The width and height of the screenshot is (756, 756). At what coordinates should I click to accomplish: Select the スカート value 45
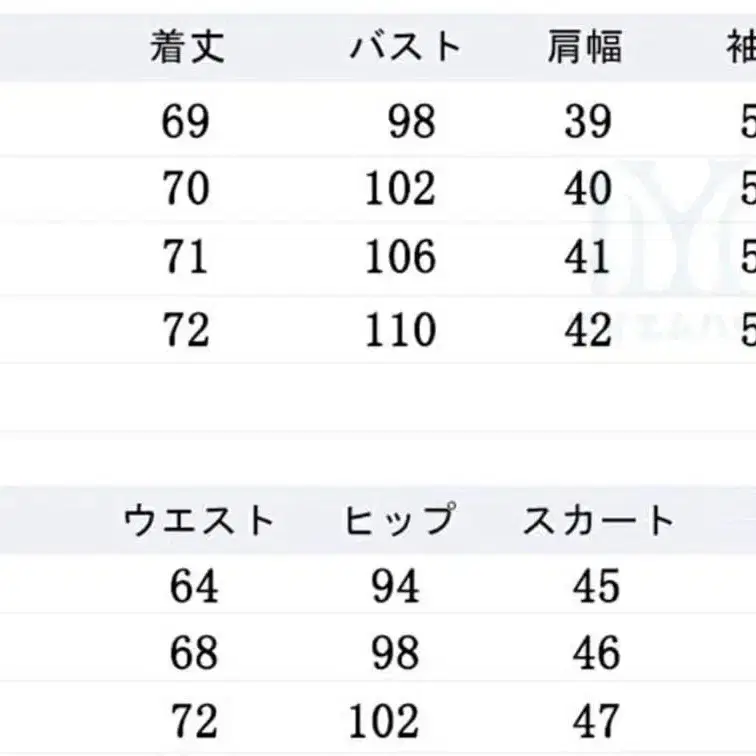point(597,586)
